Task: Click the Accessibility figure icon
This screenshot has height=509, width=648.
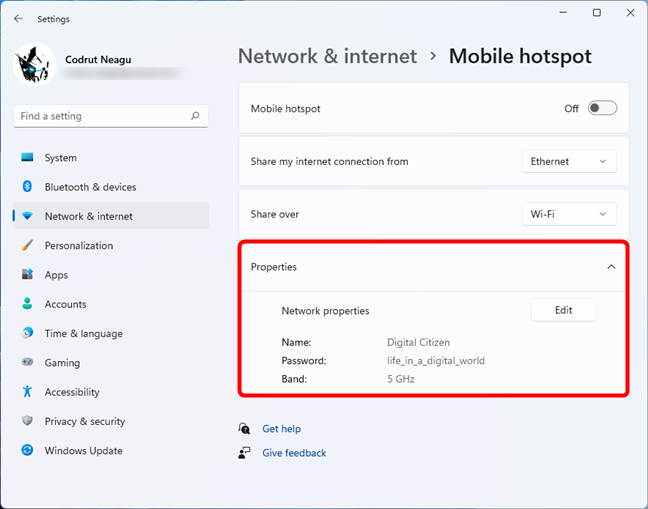Action: [x=27, y=392]
